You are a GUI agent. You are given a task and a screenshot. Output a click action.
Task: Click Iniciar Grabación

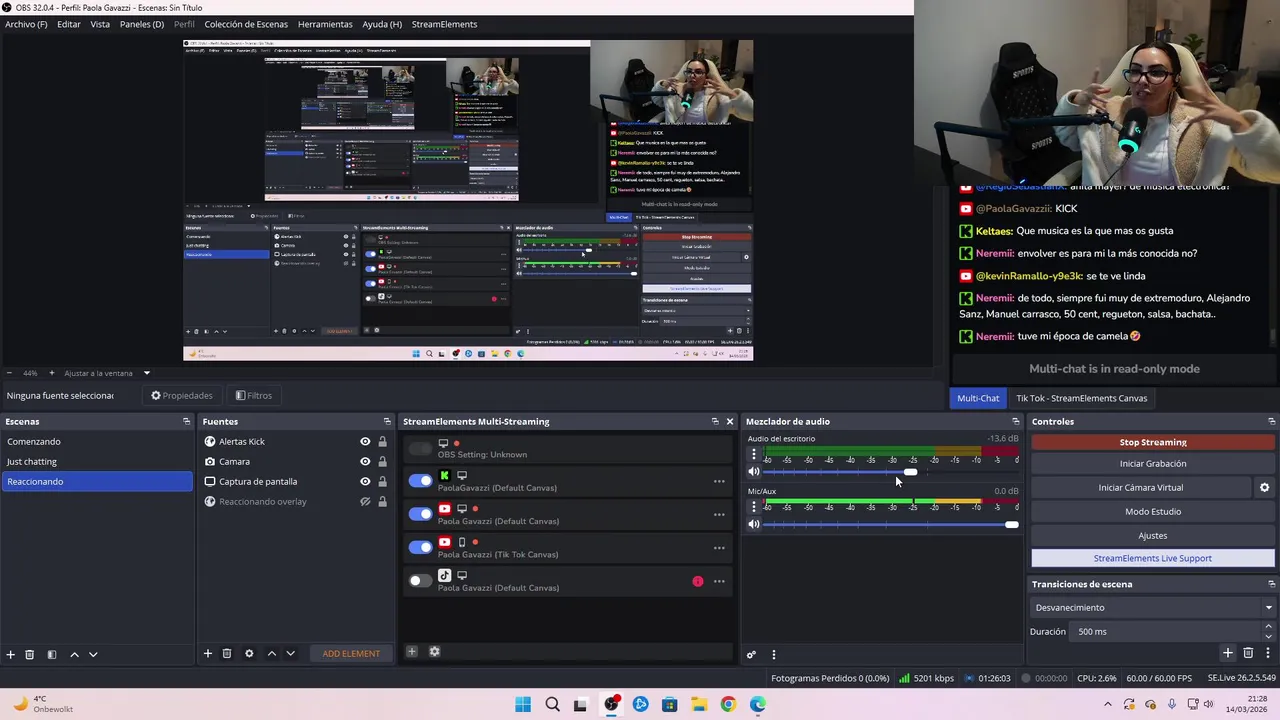[1153, 464]
